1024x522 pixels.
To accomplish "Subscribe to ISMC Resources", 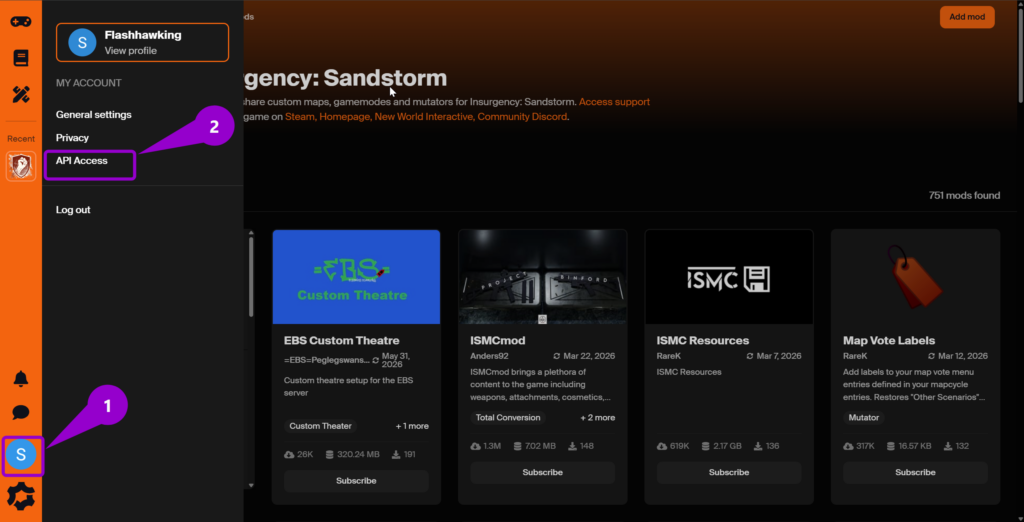I will pyautogui.click(x=729, y=472).
